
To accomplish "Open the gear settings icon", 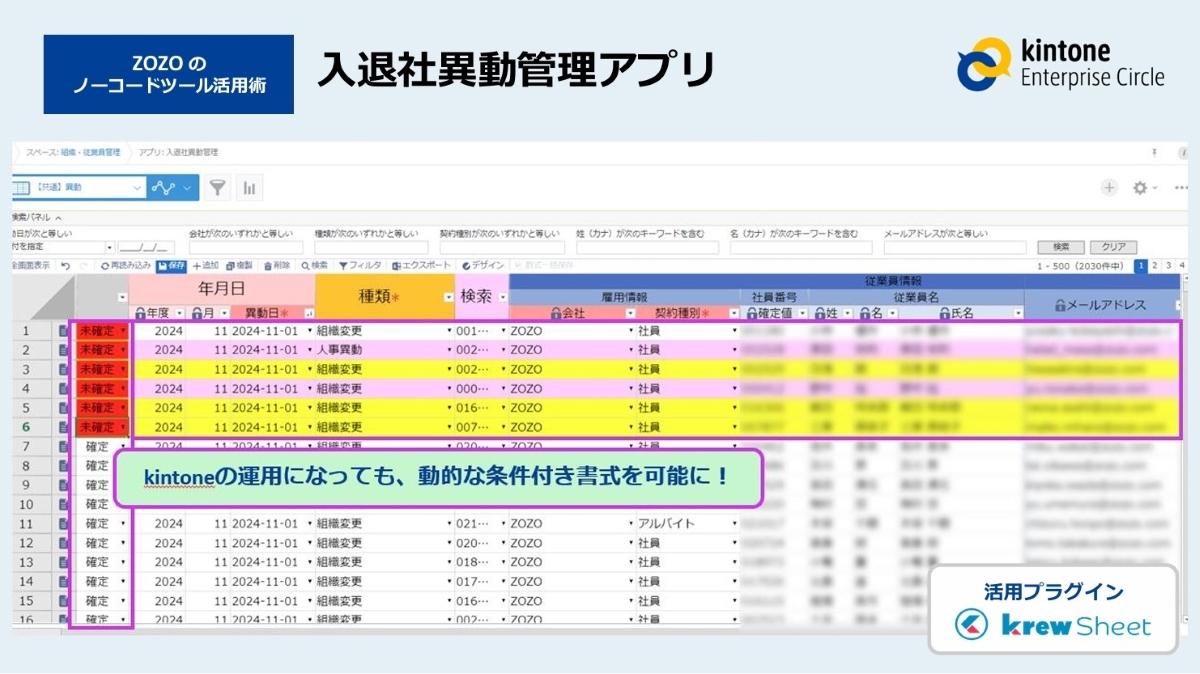I will tap(1140, 188).
